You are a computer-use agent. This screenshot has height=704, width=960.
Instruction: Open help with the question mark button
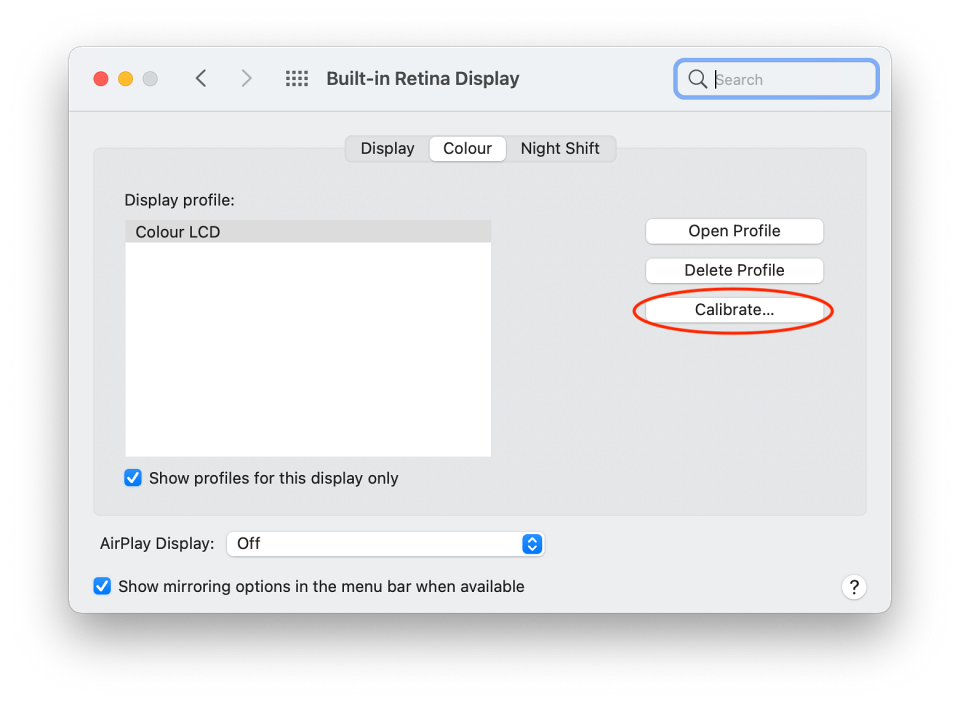pos(853,587)
